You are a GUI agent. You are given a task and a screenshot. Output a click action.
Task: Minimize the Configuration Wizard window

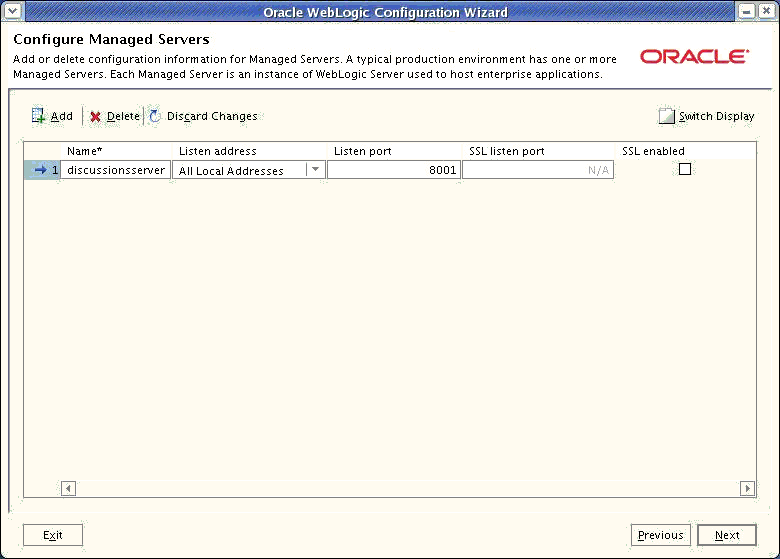(x=746, y=11)
